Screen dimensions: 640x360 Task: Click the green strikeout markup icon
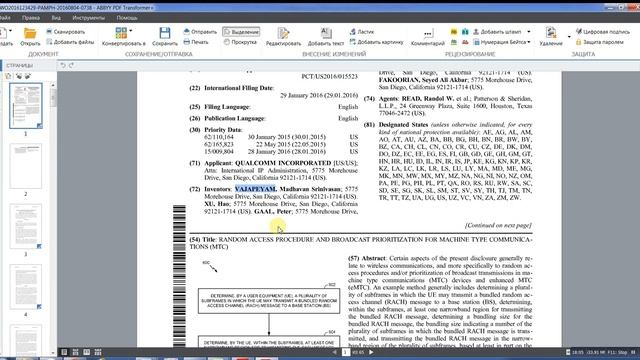[x=454, y=42]
